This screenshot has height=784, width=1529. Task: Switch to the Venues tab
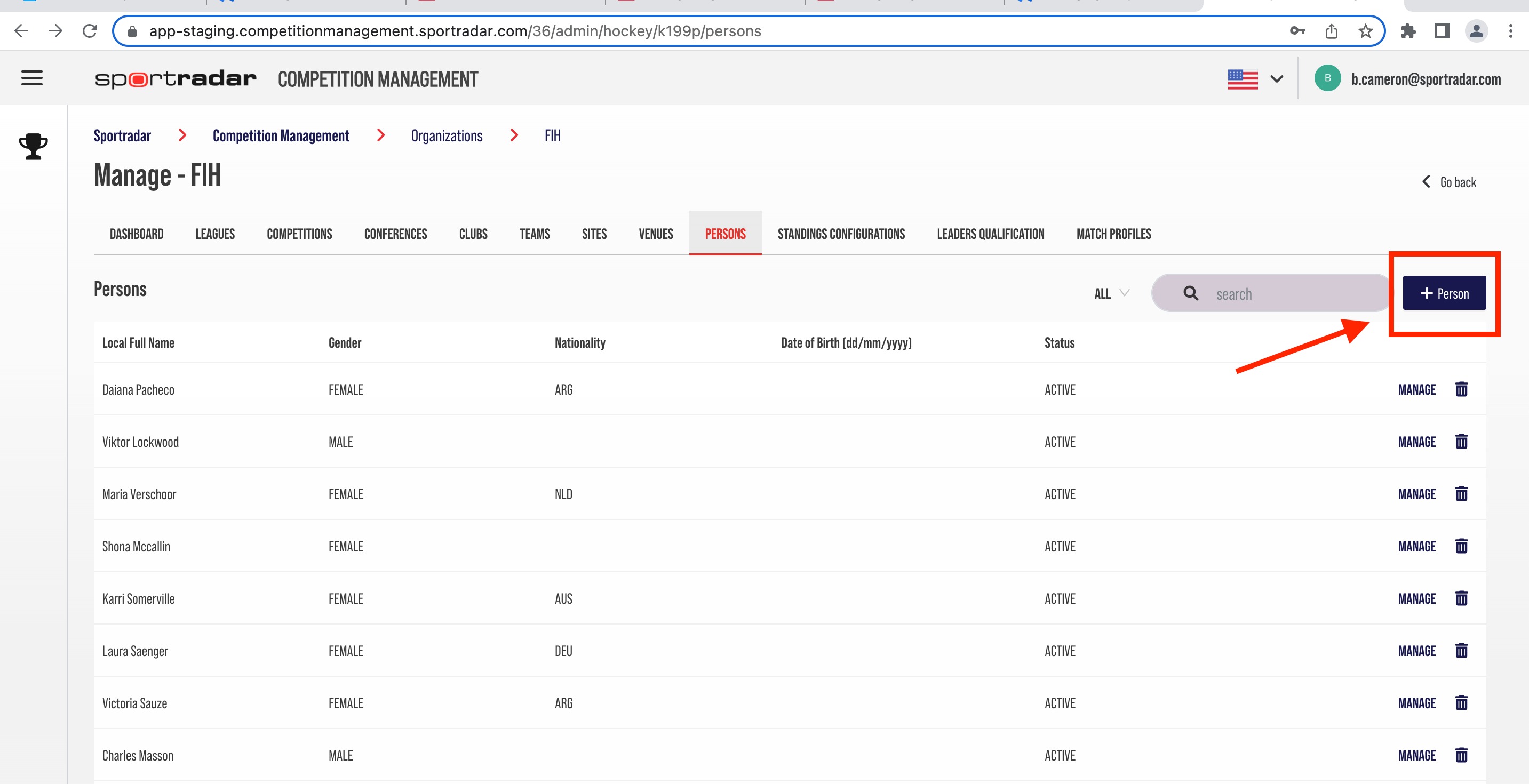click(x=656, y=234)
